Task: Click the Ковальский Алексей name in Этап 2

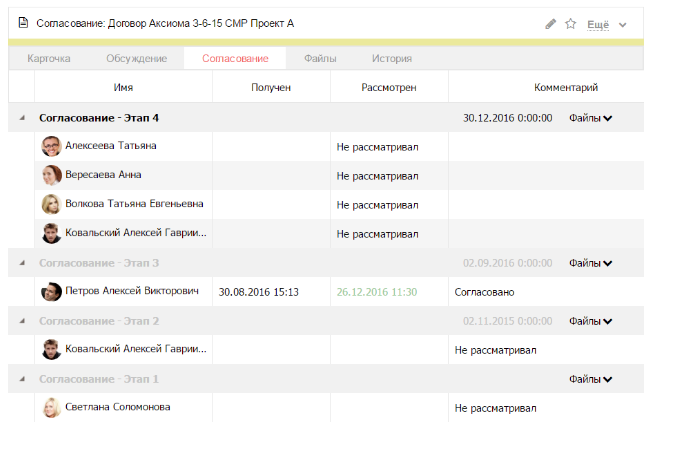Action: pos(136,349)
